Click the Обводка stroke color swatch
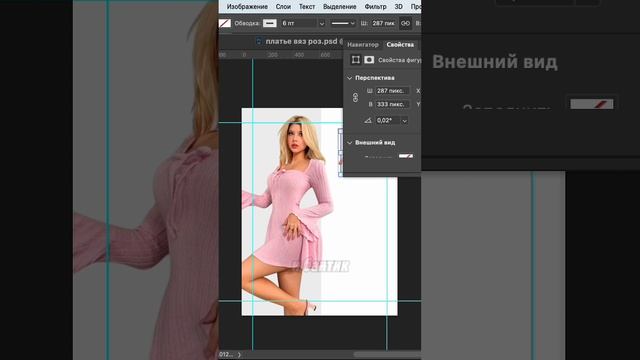The height and width of the screenshot is (360, 640). pos(270,23)
